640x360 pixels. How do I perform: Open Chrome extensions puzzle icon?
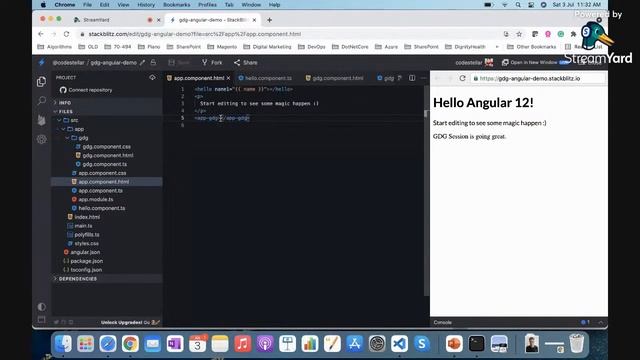pyautogui.click(x=573, y=34)
